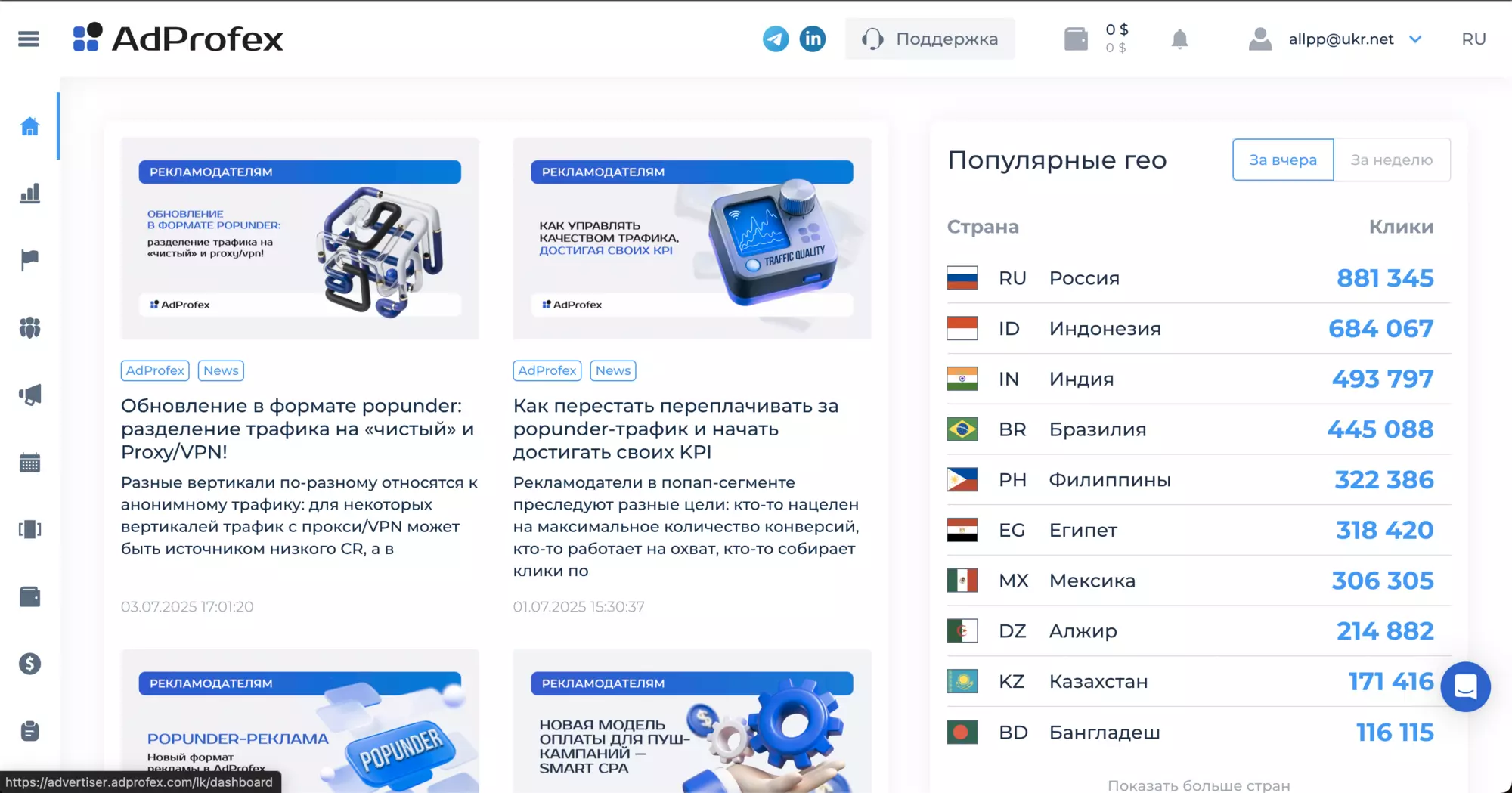Open the Smart CPA article thumbnail
The image size is (1512, 793).
tap(692, 721)
